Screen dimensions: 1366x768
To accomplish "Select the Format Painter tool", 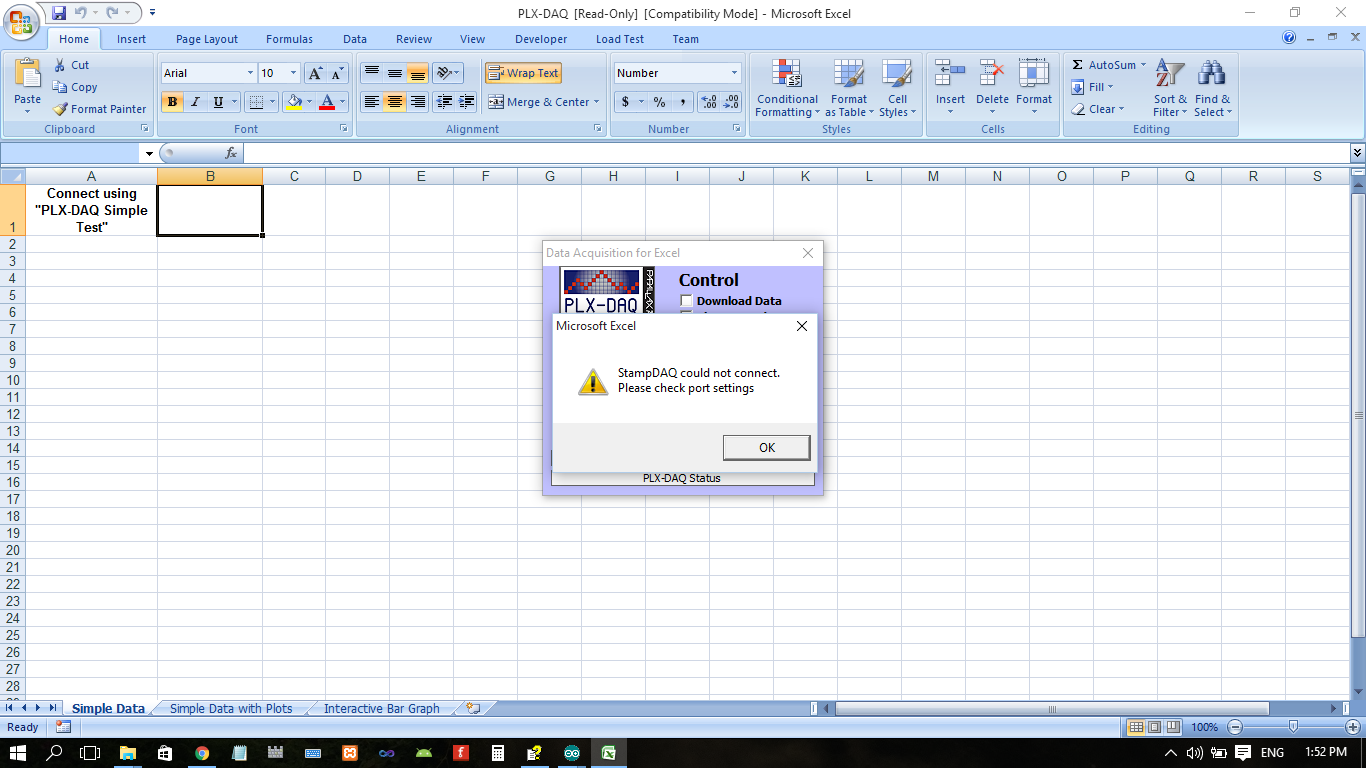I will point(99,108).
